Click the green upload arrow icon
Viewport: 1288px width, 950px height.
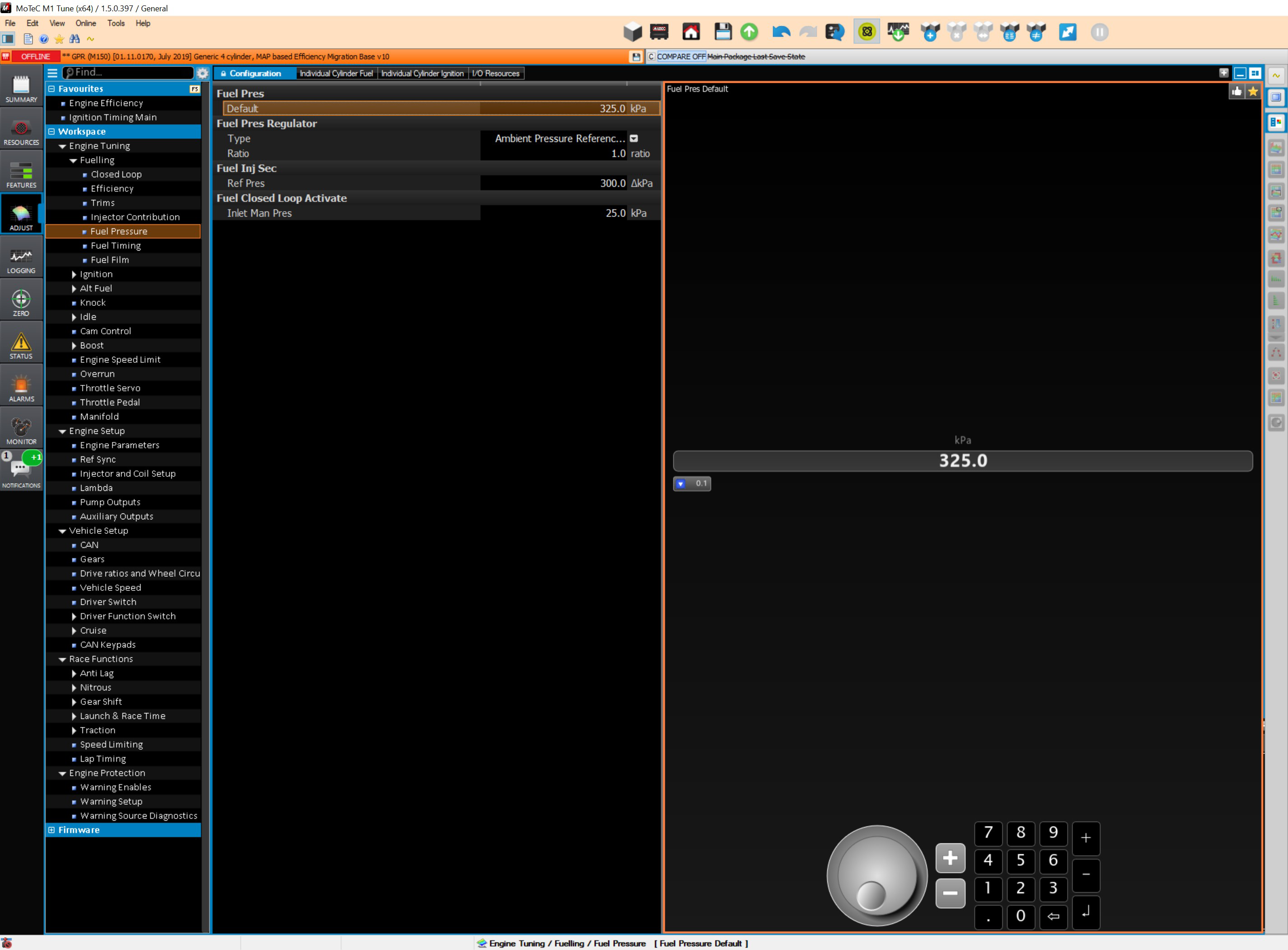click(x=749, y=32)
